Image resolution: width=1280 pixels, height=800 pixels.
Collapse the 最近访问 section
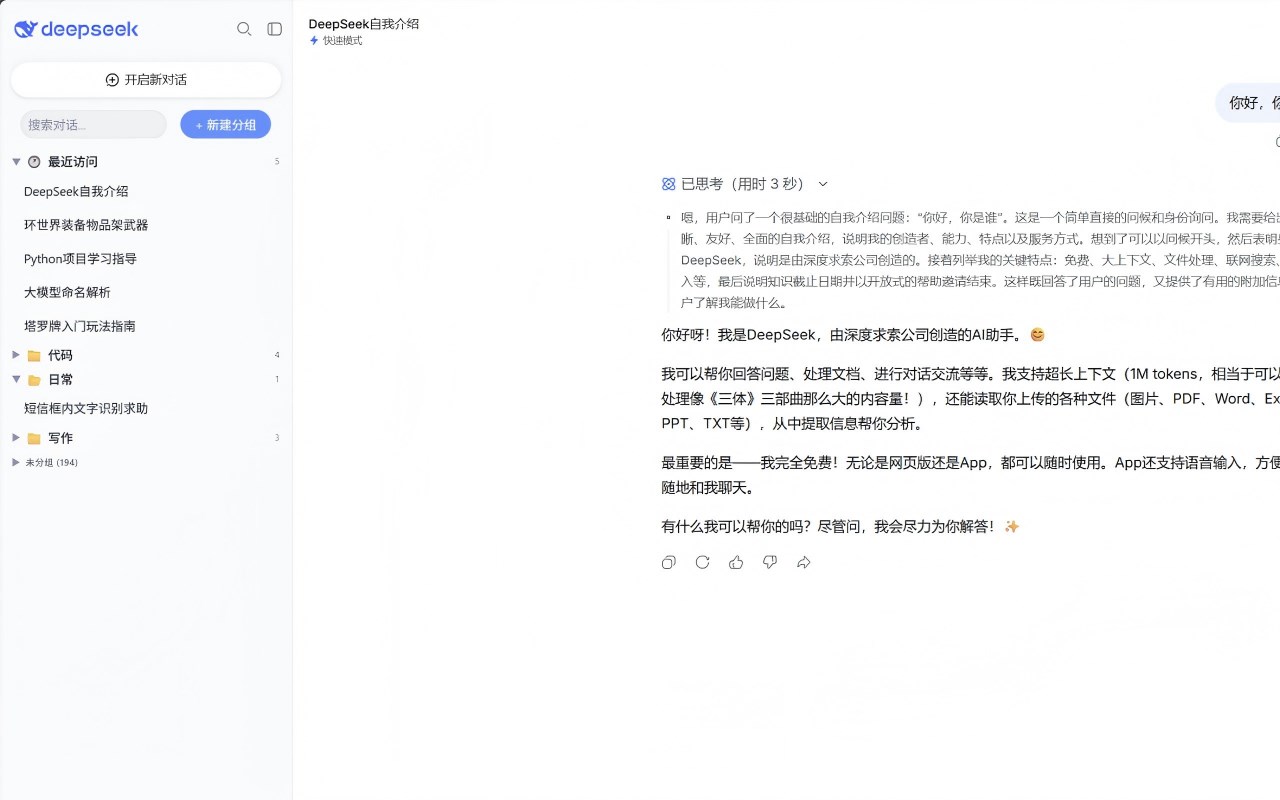(16, 161)
